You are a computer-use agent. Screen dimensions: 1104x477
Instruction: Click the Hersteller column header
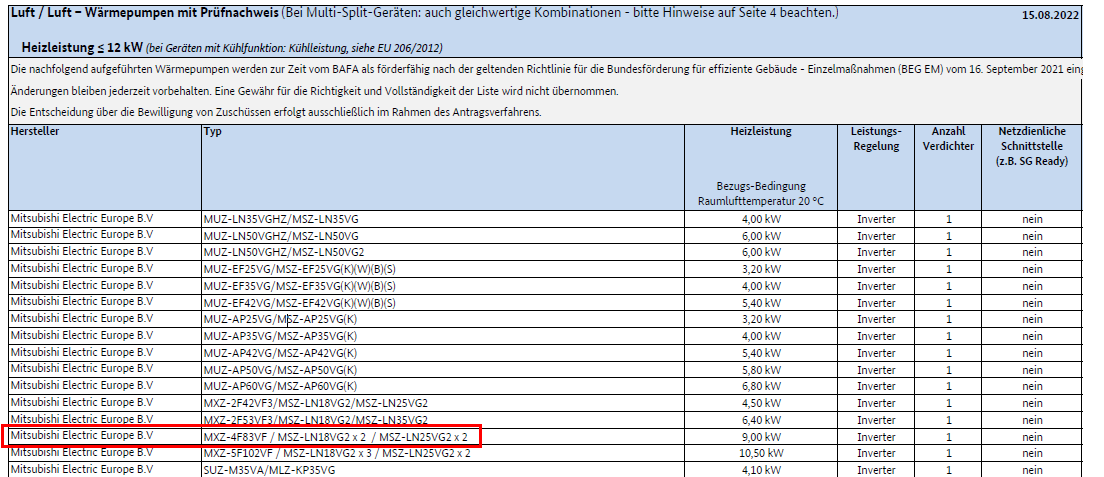[105, 167]
